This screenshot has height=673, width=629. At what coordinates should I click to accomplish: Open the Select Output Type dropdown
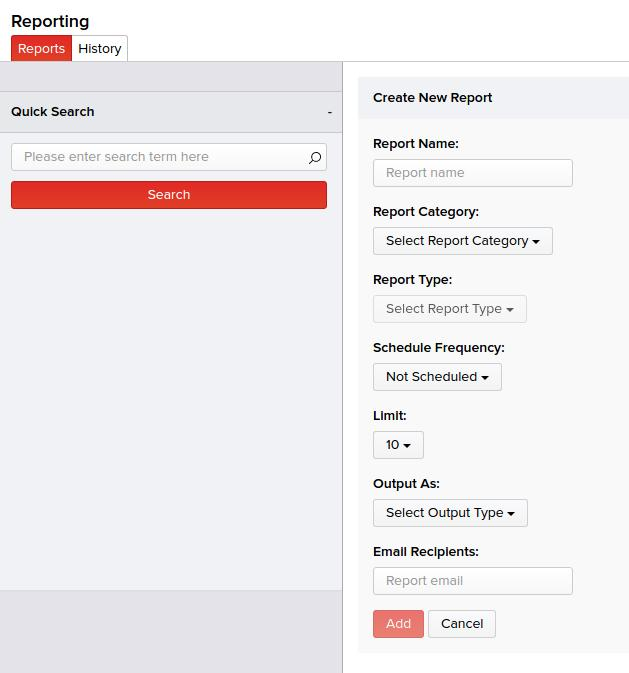[x=450, y=513]
